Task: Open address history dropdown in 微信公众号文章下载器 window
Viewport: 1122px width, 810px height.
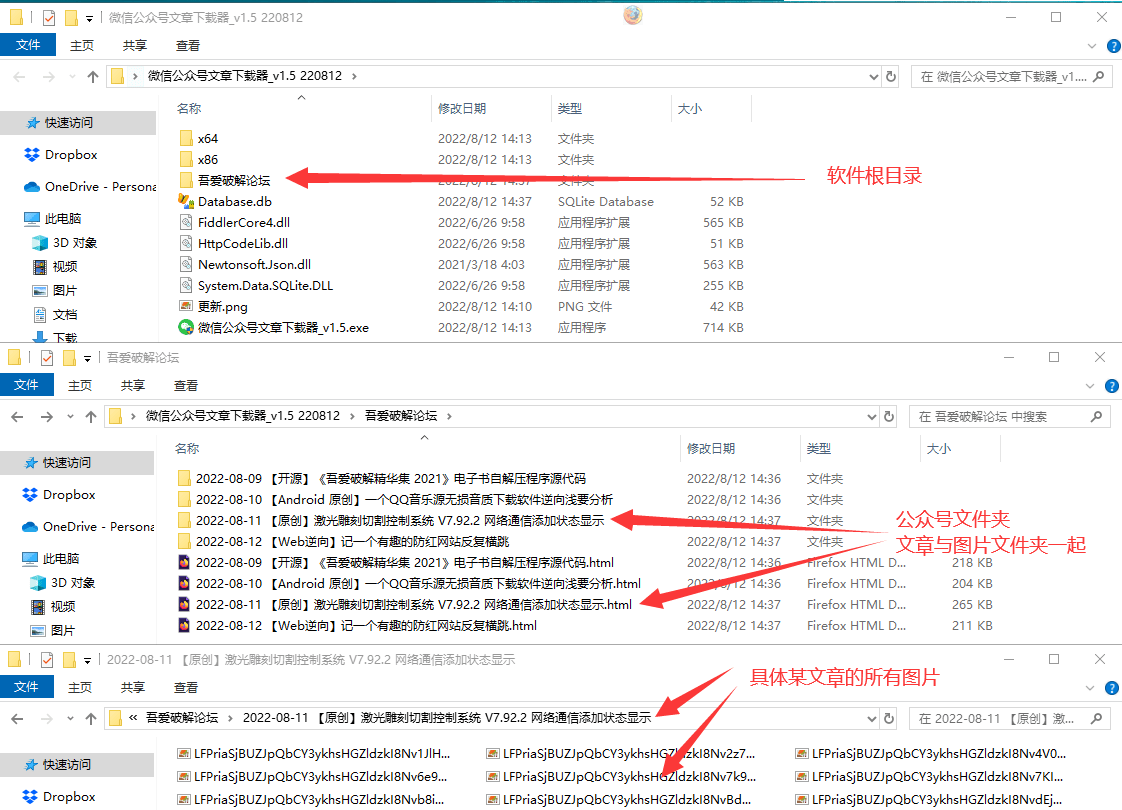Action: click(x=874, y=77)
